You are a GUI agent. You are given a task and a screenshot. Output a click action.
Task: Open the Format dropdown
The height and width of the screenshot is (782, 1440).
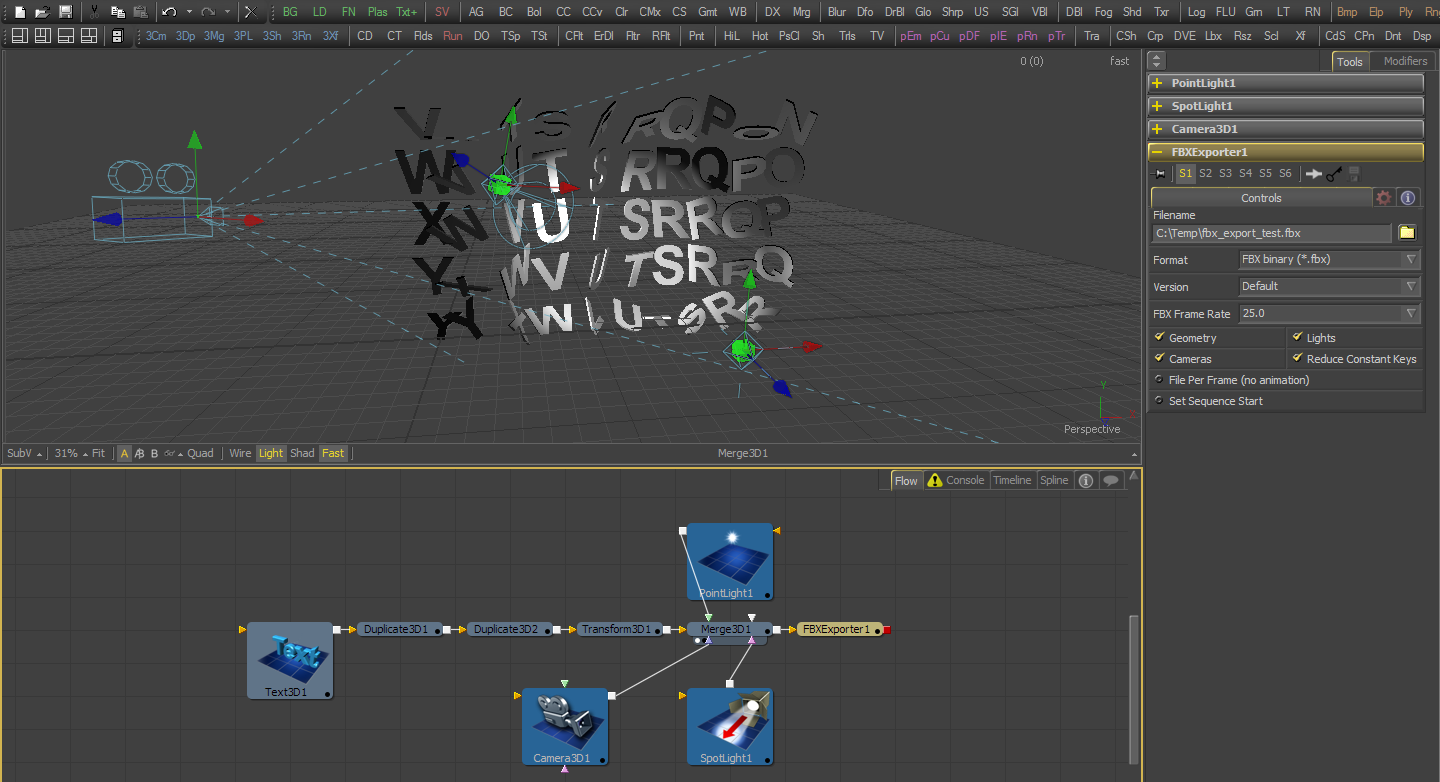coord(1330,259)
